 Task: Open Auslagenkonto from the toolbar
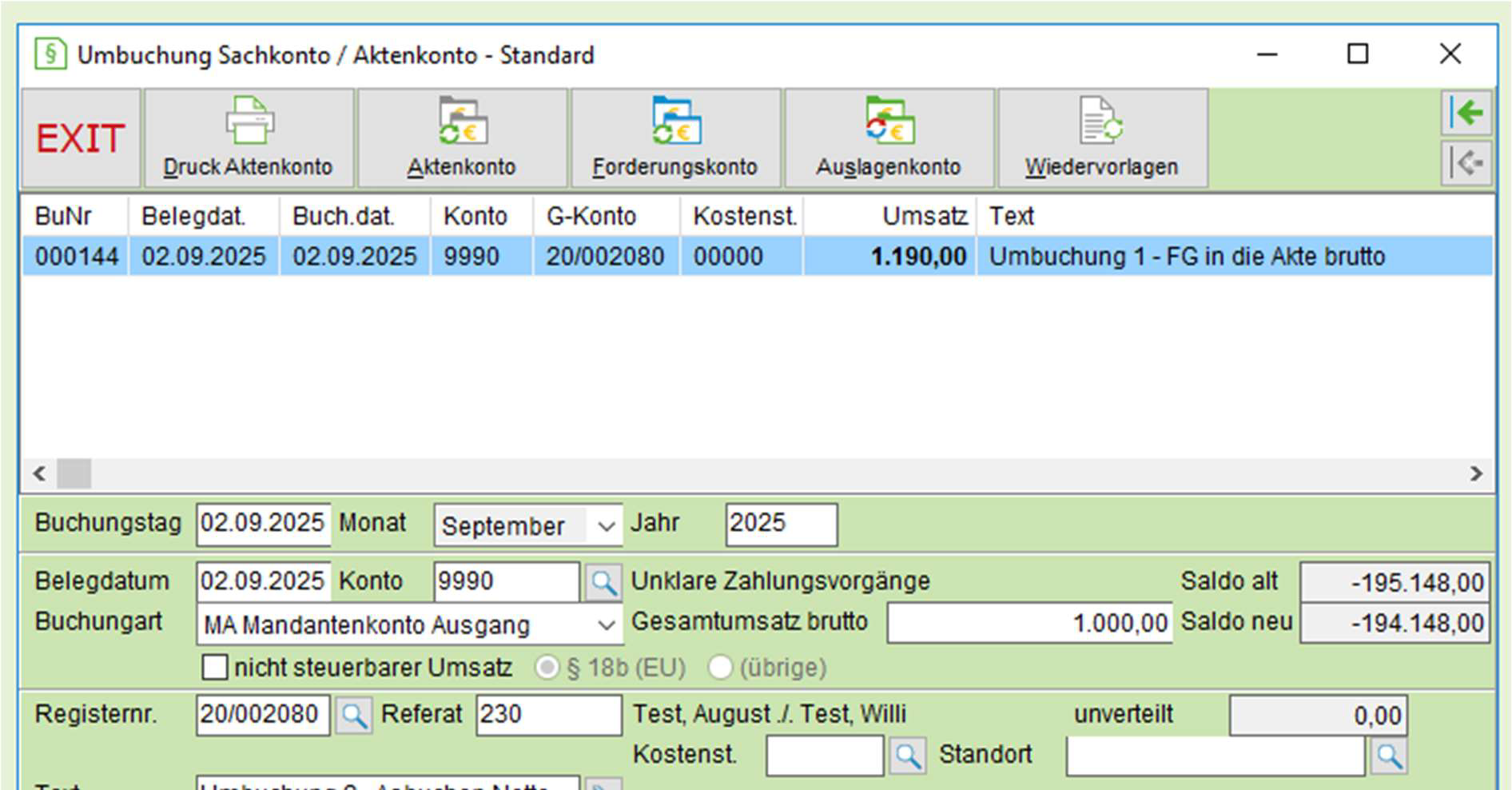point(889,138)
